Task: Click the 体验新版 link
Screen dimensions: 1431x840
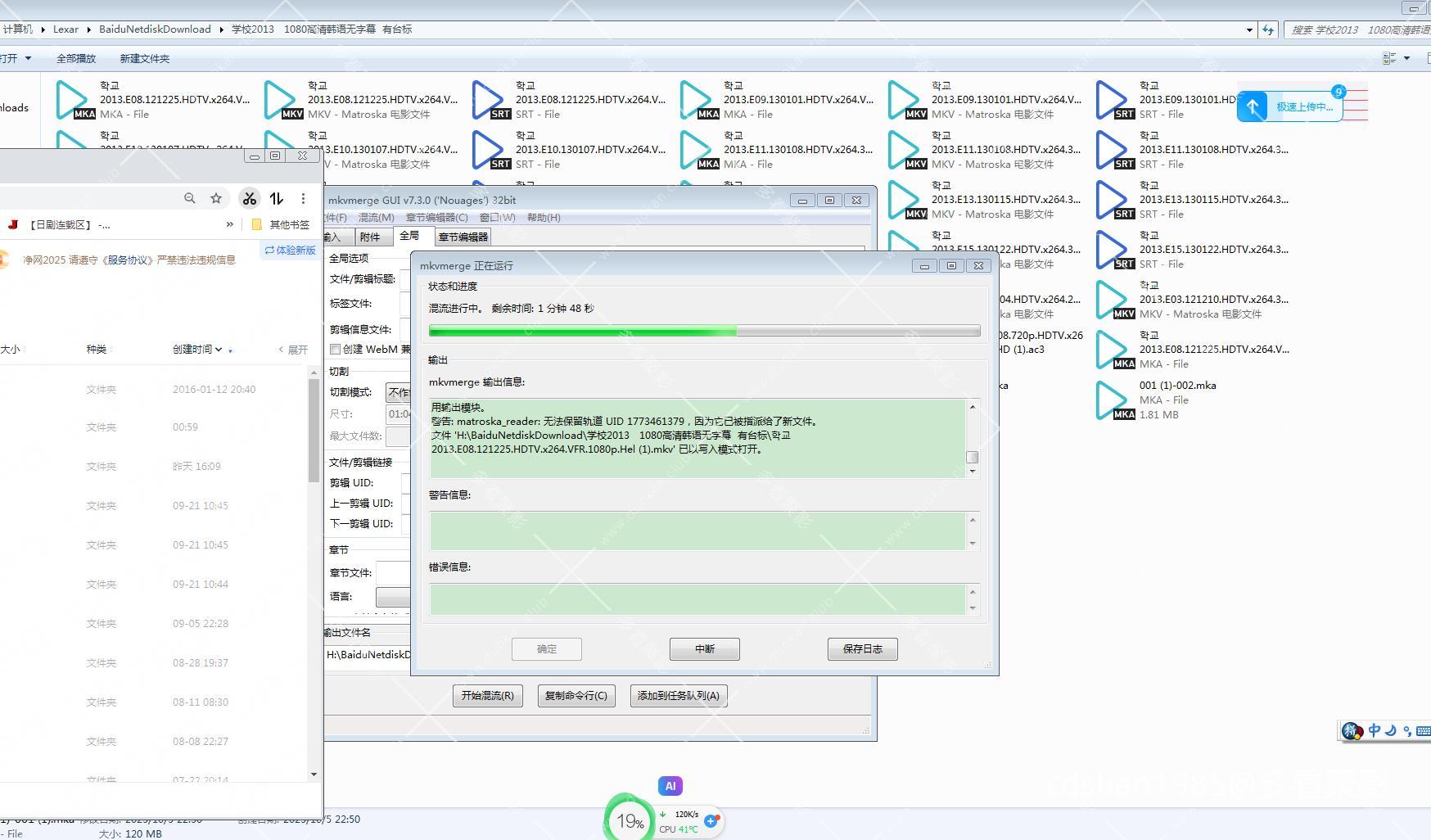Action: (290, 251)
